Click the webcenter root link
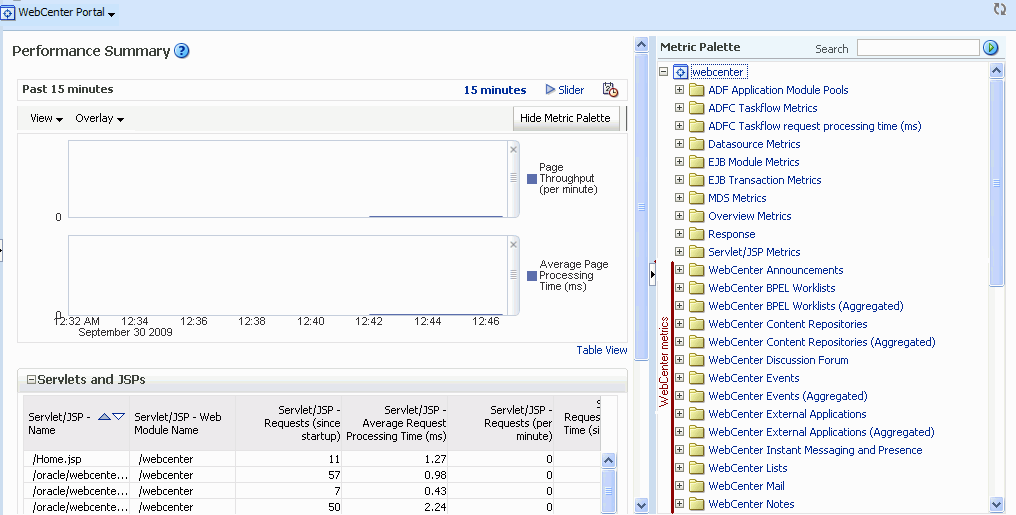This screenshot has height=515, width=1016. (x=717, y=72)
